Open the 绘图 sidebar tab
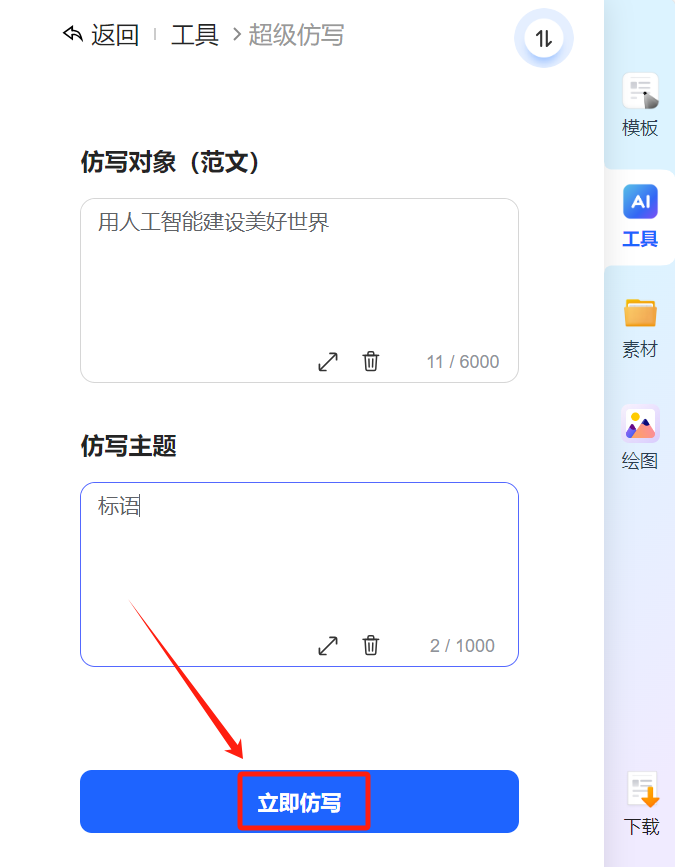This screenshot has height=867, width=675. point(640,438)
